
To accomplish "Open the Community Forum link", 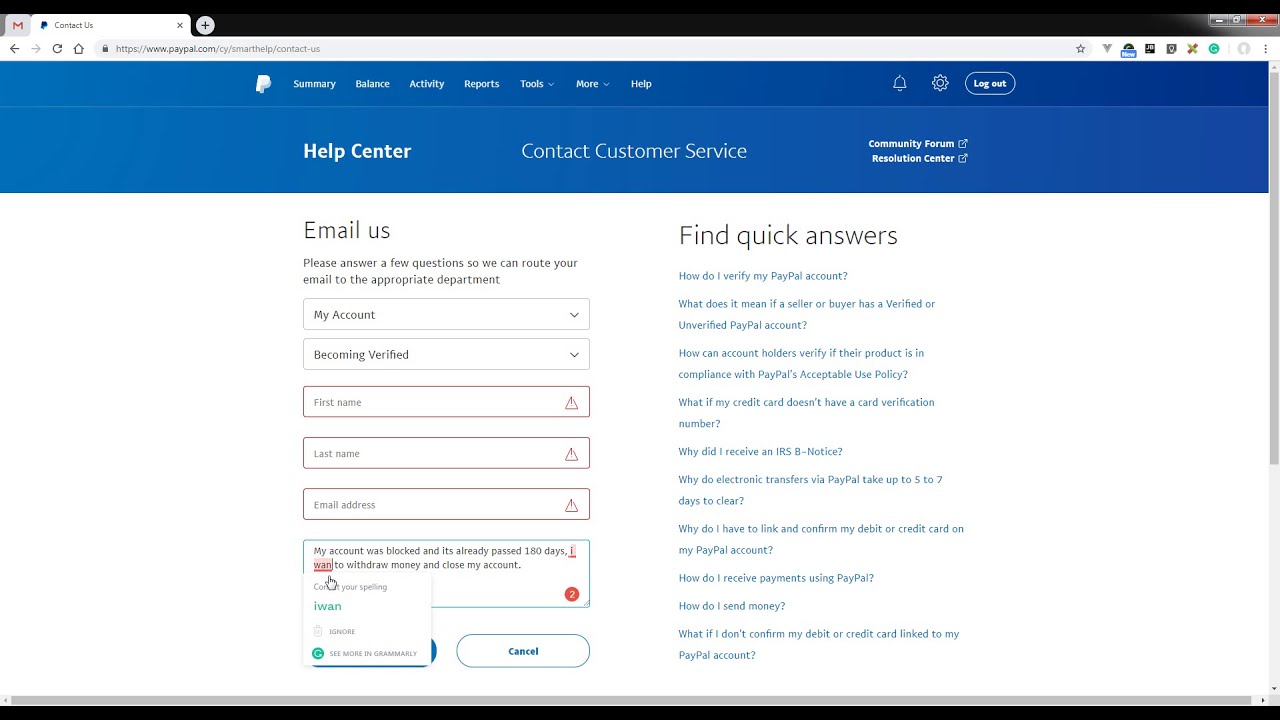I will [x=917, y=144].
